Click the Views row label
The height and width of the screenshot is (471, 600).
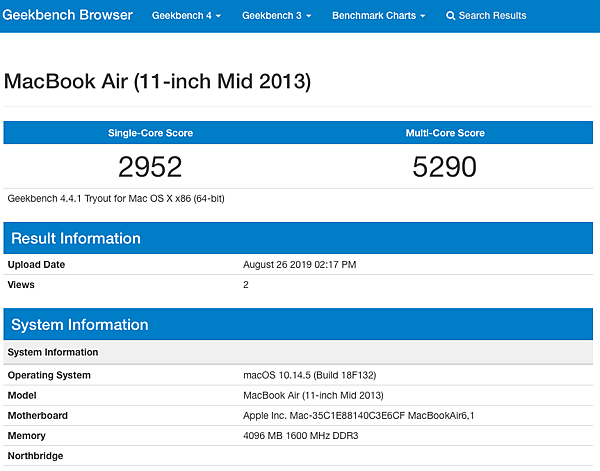point(22,284)
